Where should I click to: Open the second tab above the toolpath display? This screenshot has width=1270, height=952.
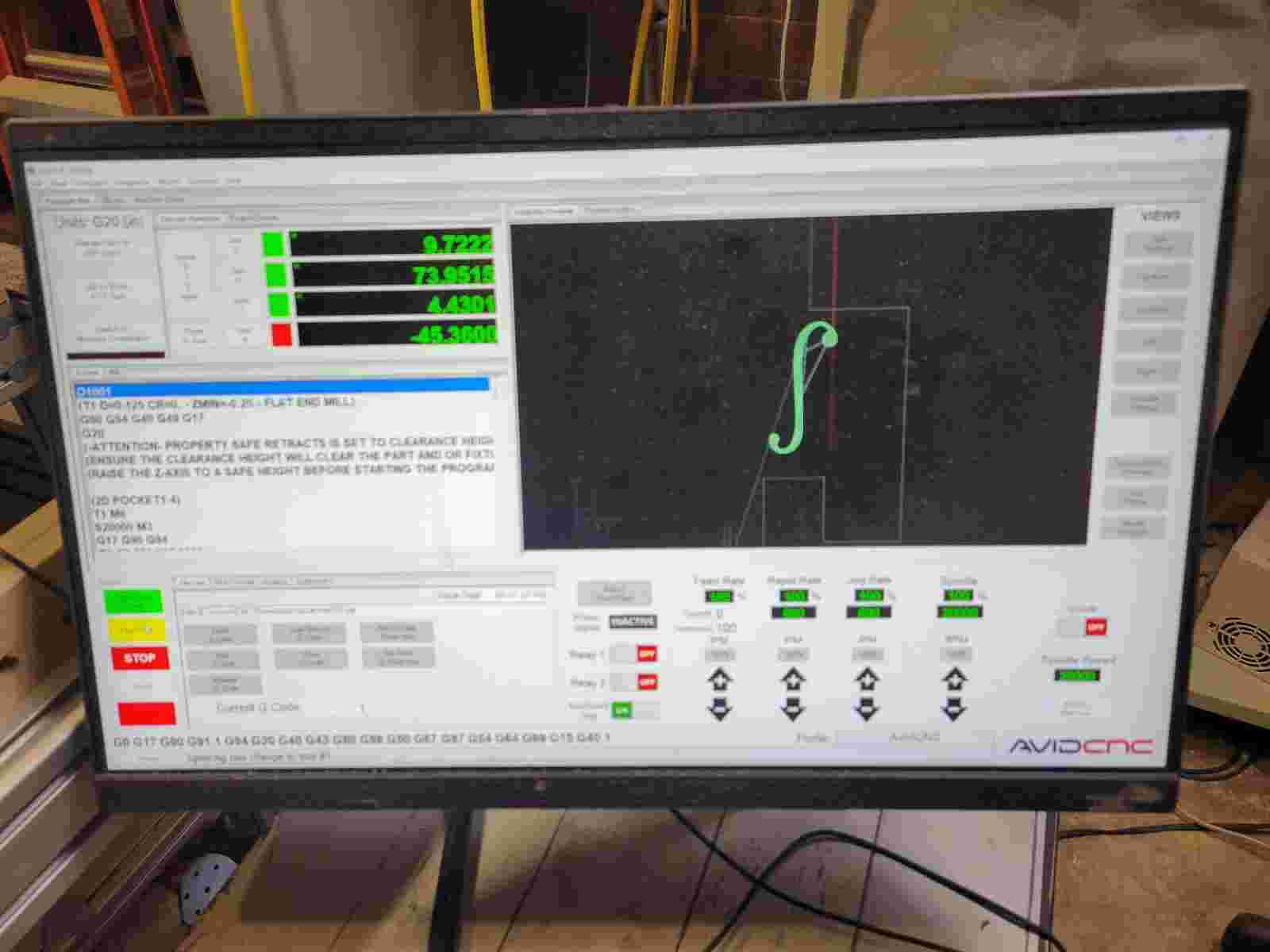(608, 210)
